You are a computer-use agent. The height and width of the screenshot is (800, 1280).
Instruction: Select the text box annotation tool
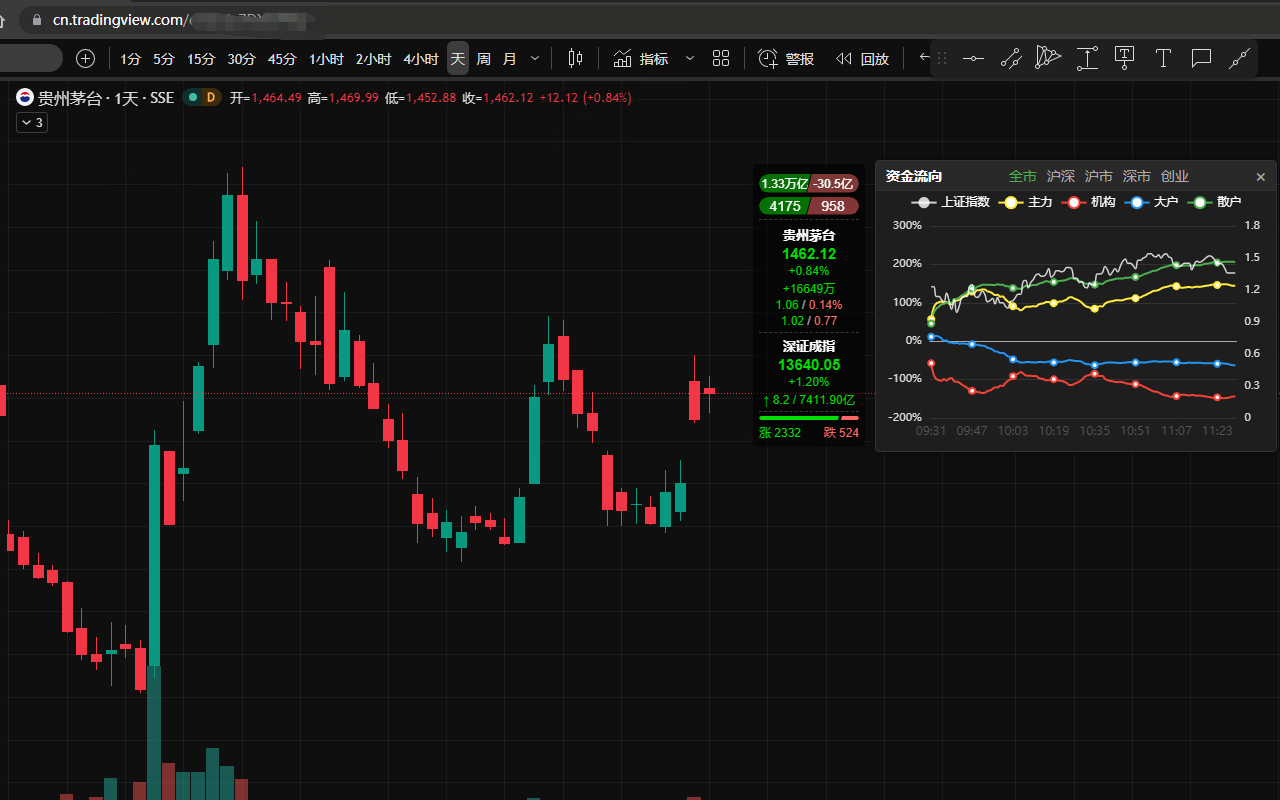point(1125,58)
